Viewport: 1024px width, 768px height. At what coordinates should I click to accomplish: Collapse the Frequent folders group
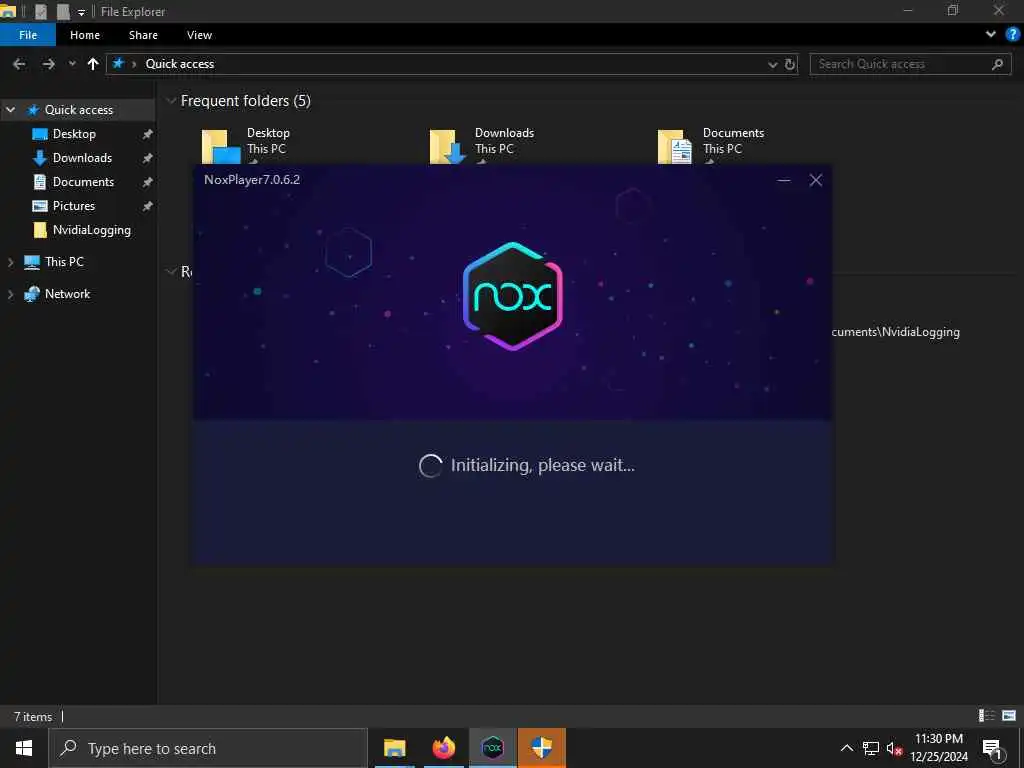point(171,101)
